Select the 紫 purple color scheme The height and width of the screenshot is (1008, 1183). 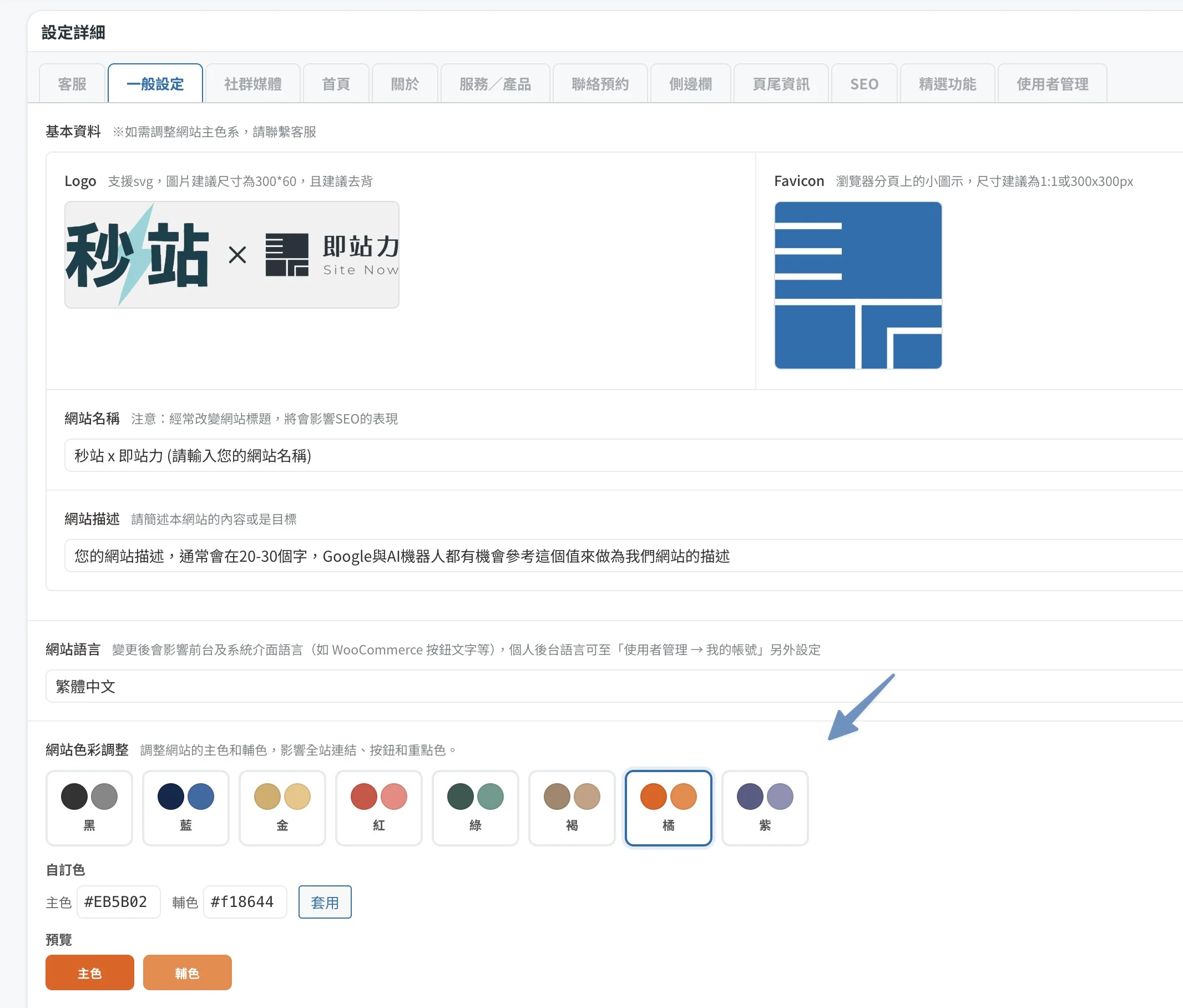pos(765,808)
